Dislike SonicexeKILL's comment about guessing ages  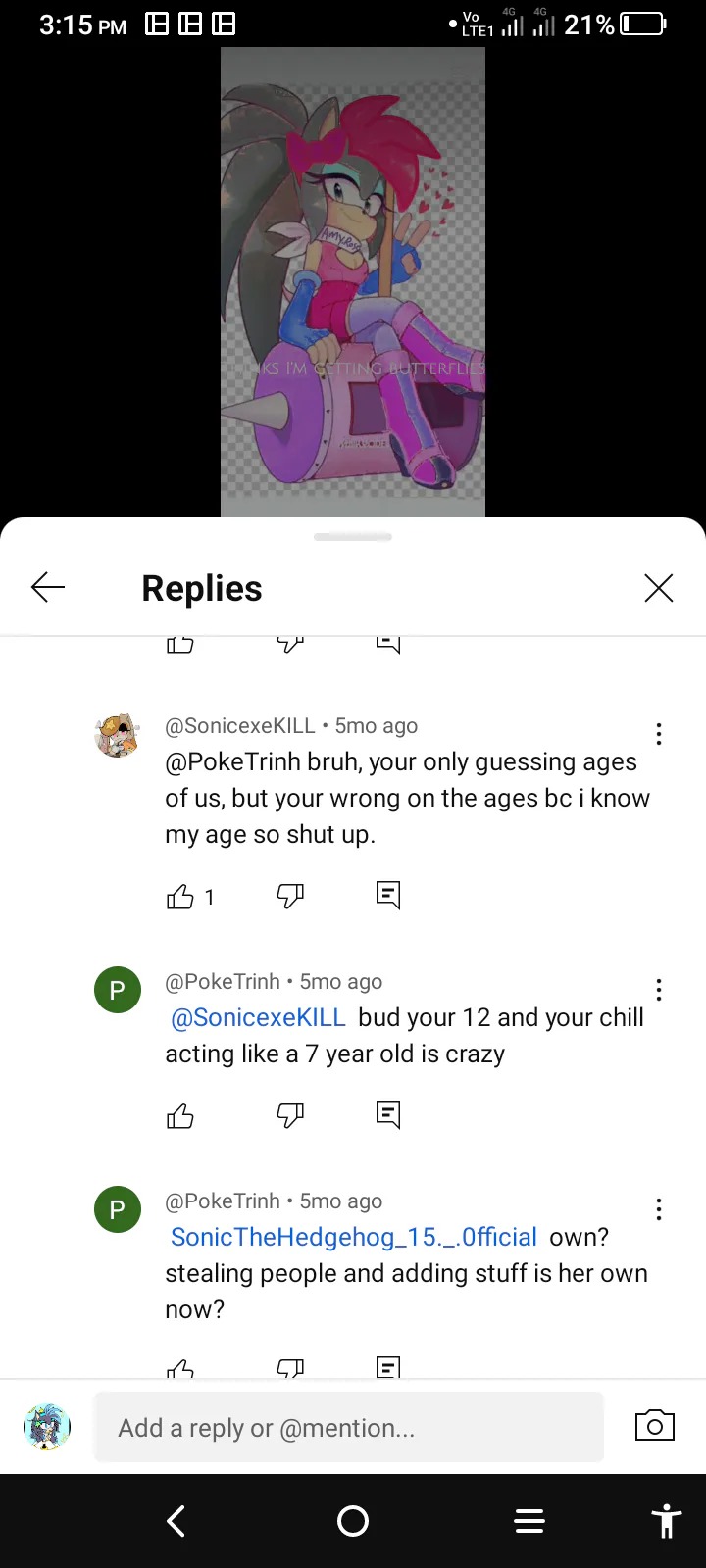tap(290, 897)
